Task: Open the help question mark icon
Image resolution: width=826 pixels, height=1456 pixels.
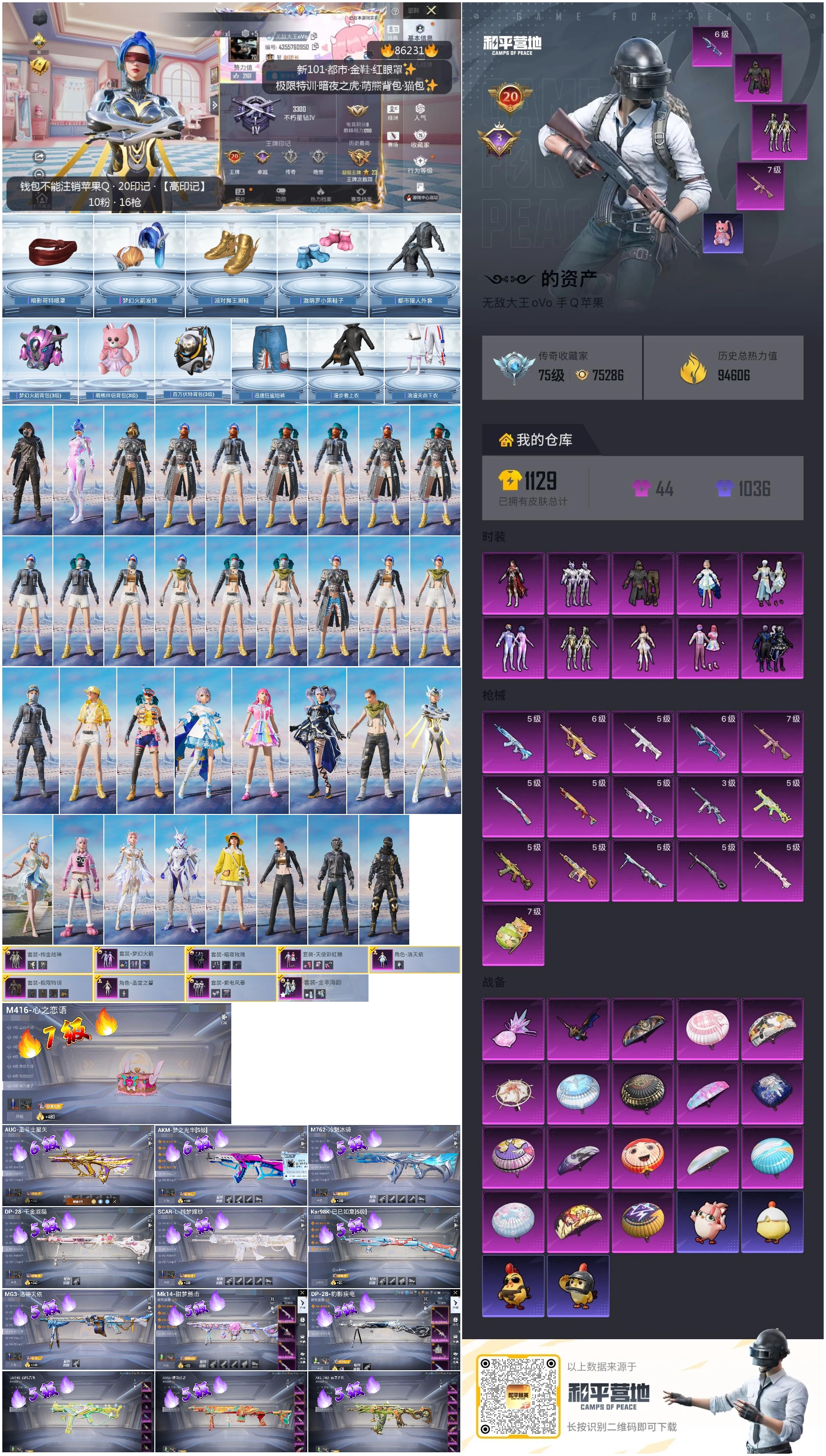Action: (x=395, y=11)
